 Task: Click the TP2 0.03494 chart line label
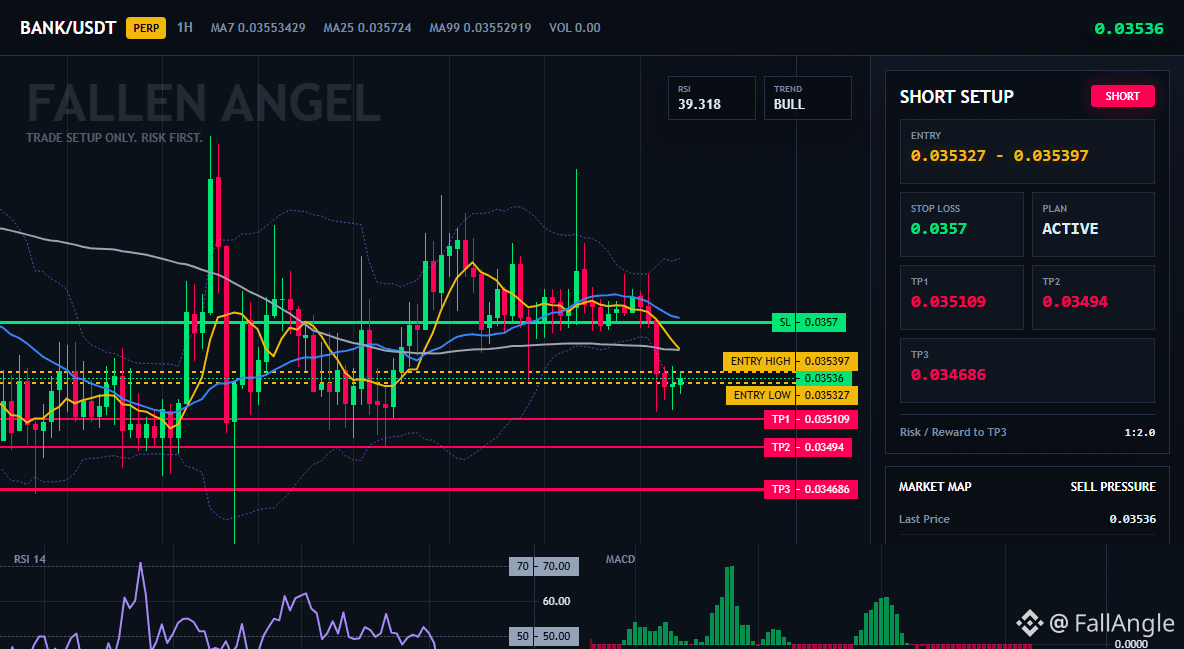click(808, 447)
